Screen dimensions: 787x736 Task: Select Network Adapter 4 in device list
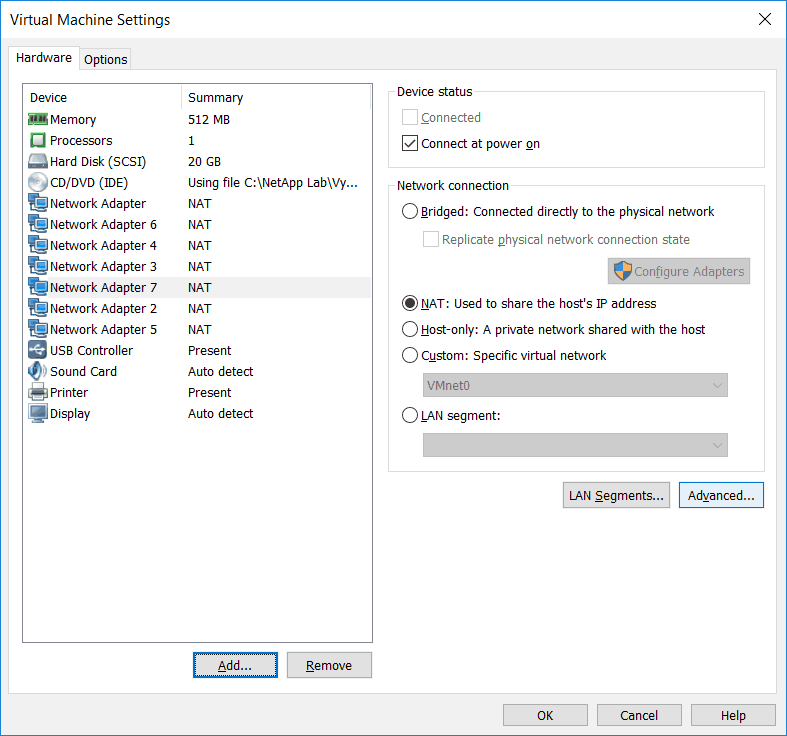point(103,245)
